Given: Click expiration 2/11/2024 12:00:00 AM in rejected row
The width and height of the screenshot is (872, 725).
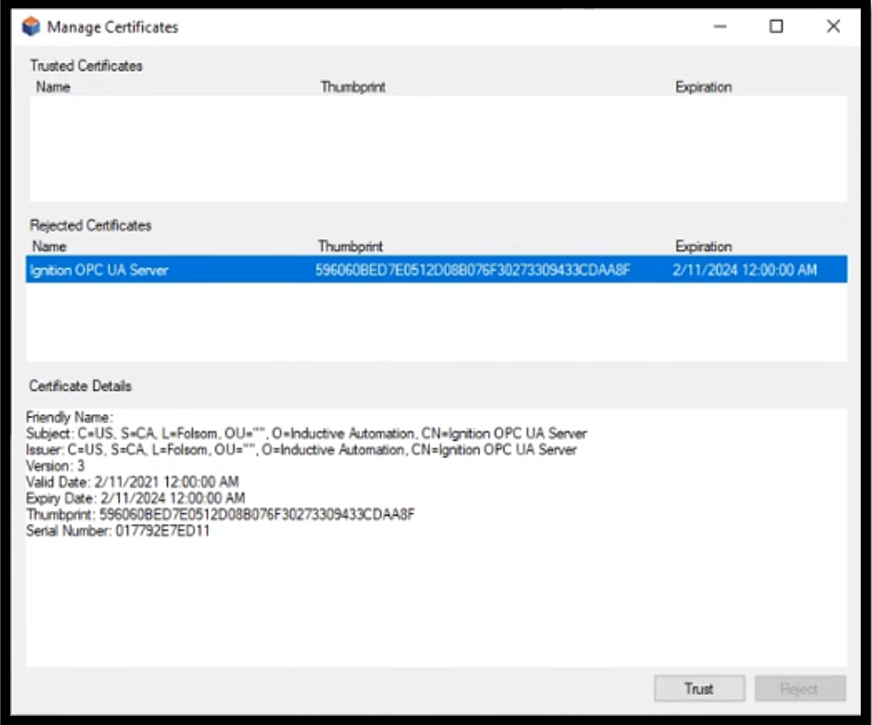Looking at the screenshot, I should pyautogui.click(x=745, y=270).
